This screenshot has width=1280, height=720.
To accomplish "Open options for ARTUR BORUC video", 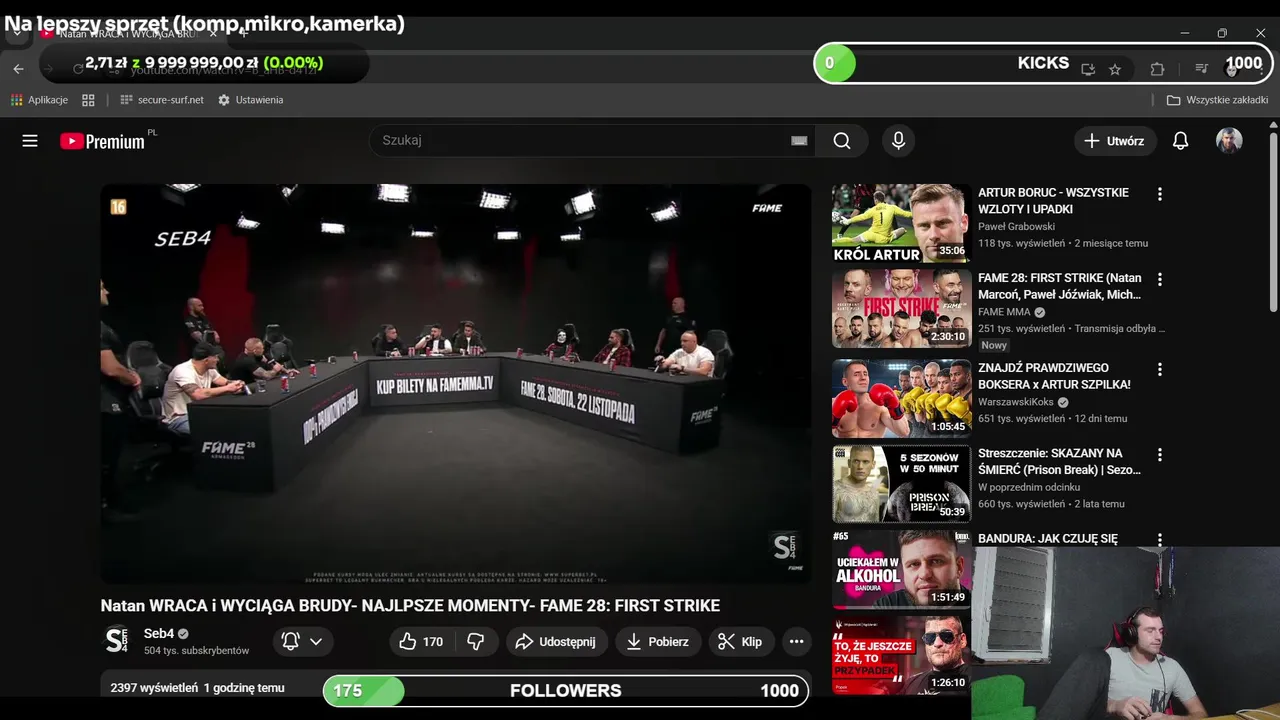I will 1160,194.
